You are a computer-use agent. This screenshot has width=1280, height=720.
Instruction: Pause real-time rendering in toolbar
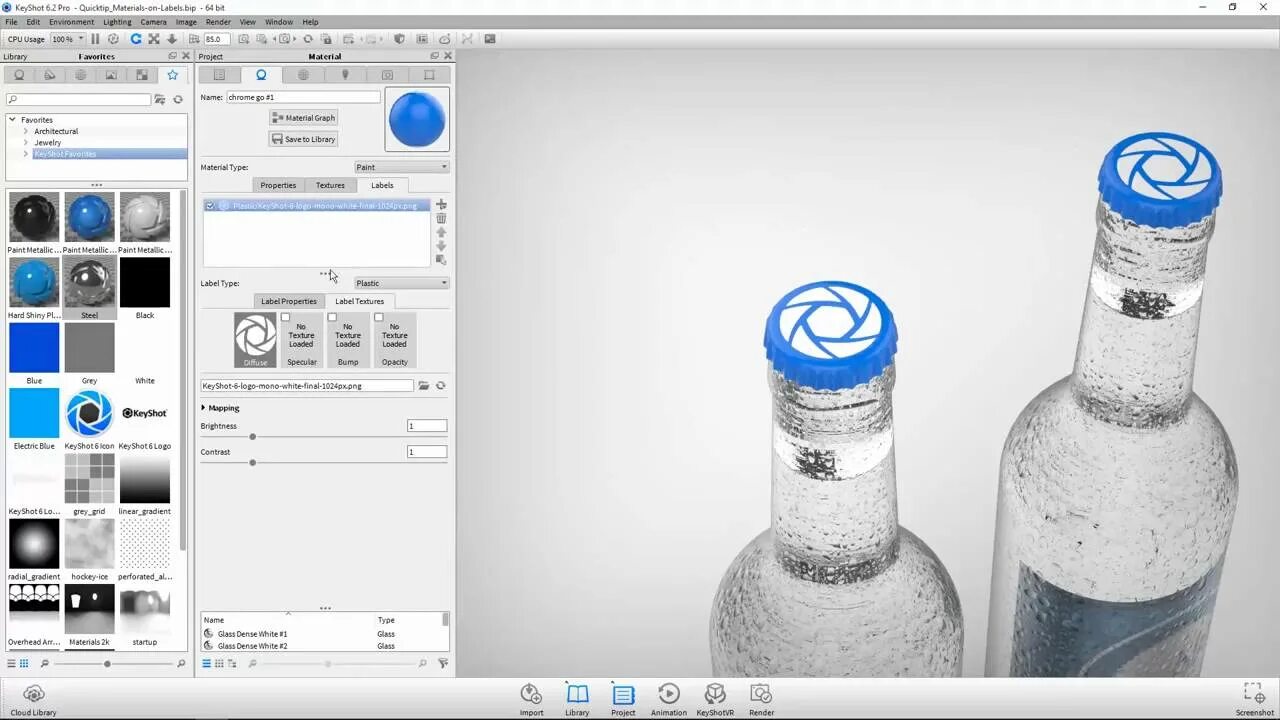(95, 39)
